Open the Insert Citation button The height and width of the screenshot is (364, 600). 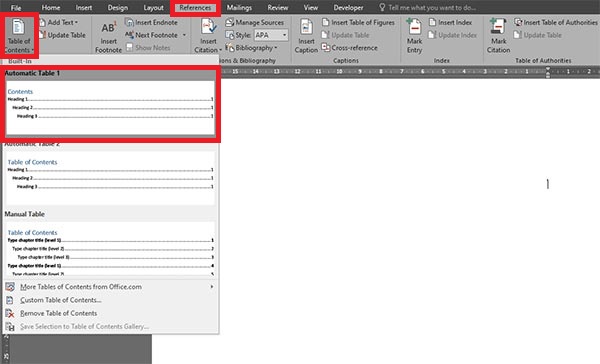(x=208, y=35)
